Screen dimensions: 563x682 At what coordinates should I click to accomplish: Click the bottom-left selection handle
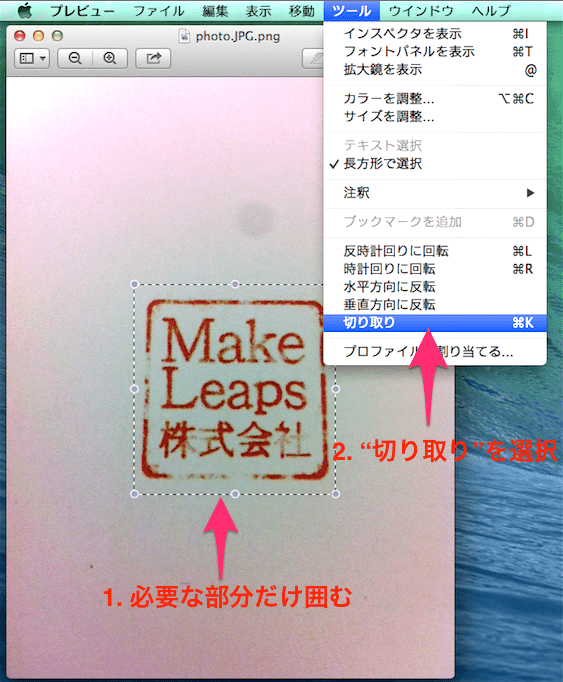pos(134,494)
